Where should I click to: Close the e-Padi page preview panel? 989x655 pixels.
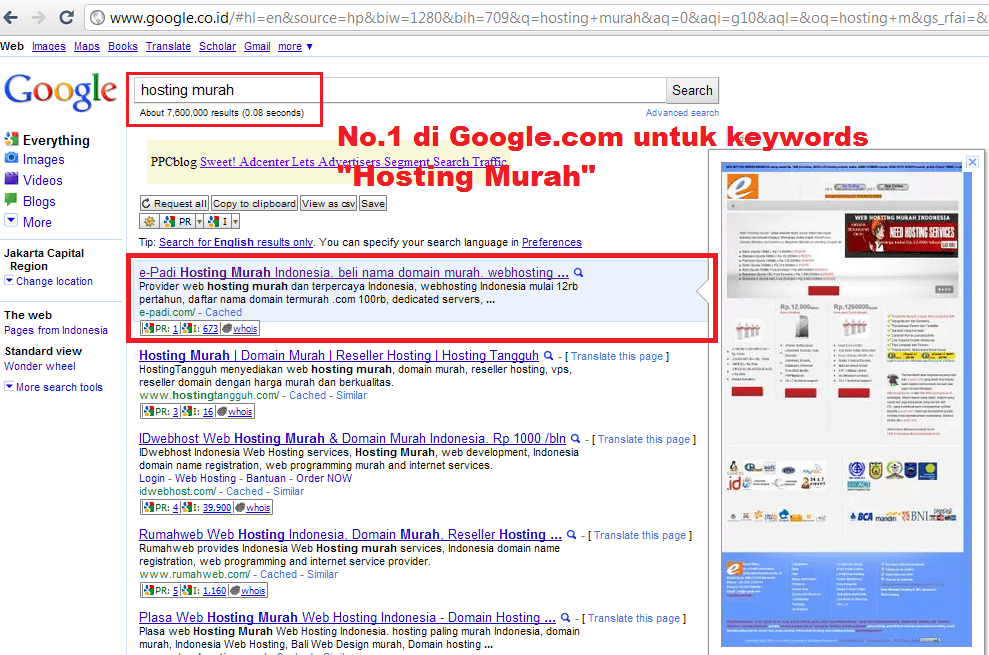[971, 162]
